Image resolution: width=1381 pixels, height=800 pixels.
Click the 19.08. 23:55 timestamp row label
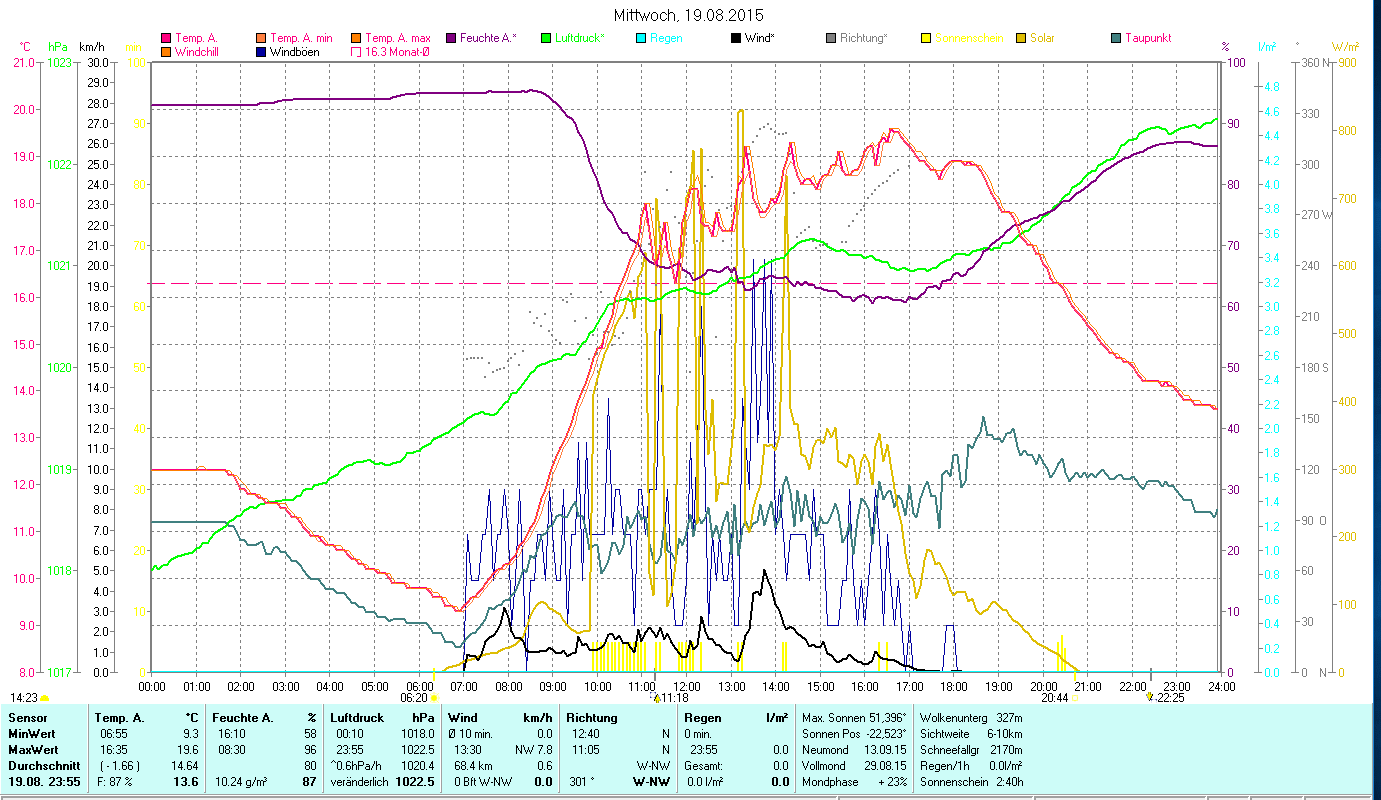44,782
